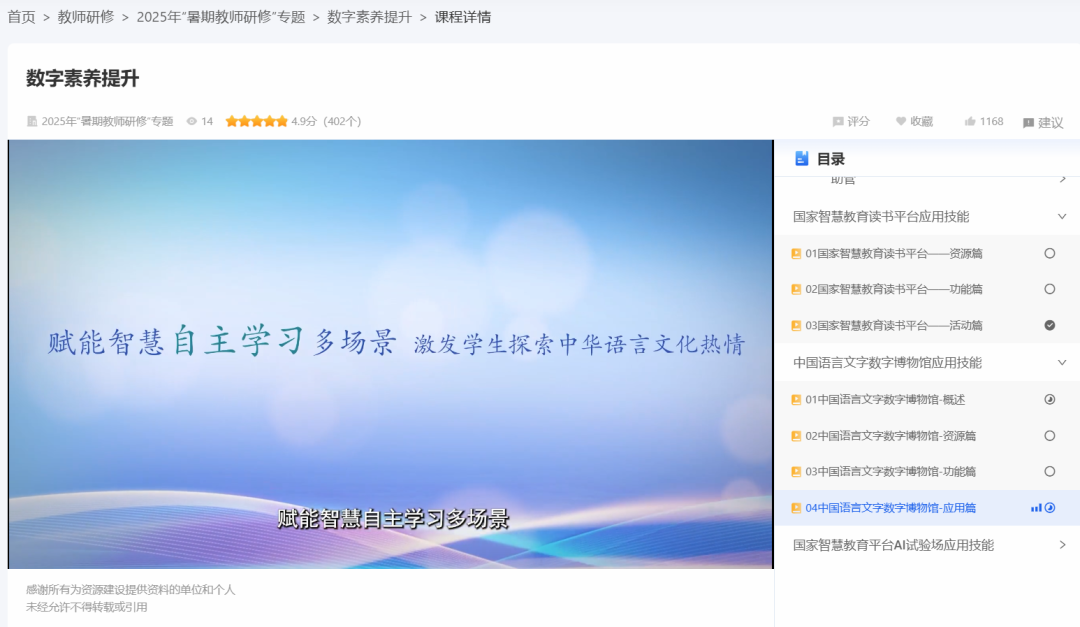Open the 建议 feedback icon
This screenshot has height=627, width=1080.
(x=1027, y=121)
